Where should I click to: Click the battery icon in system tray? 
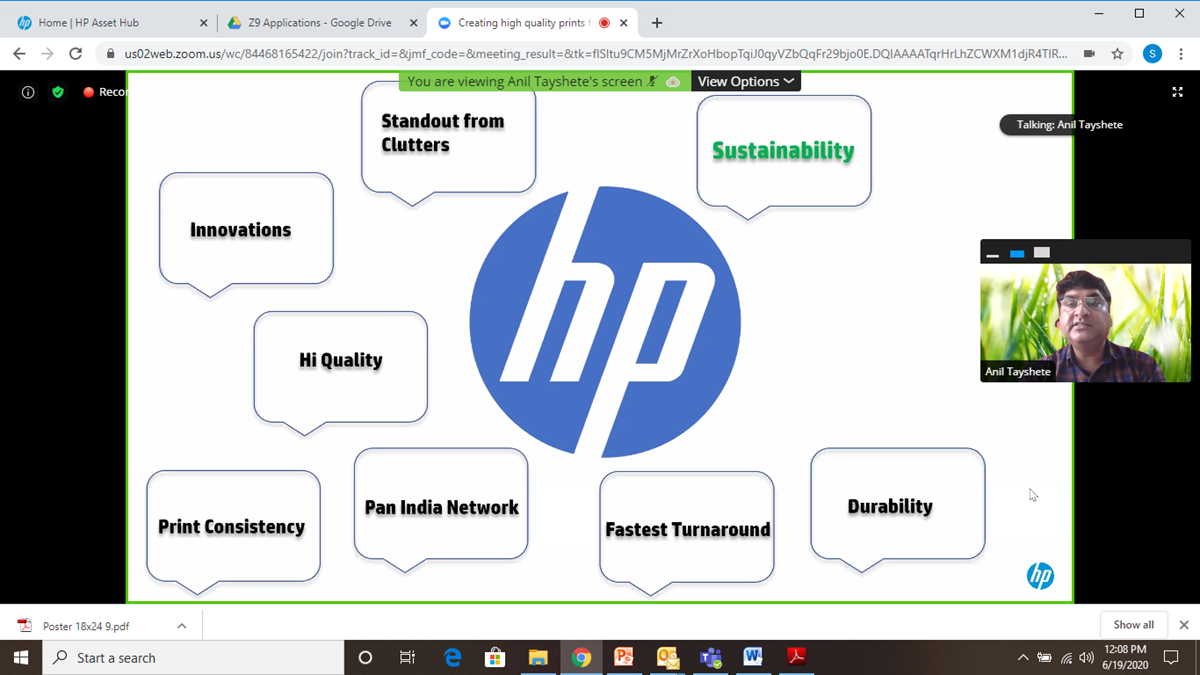[x=1045, y=658]
